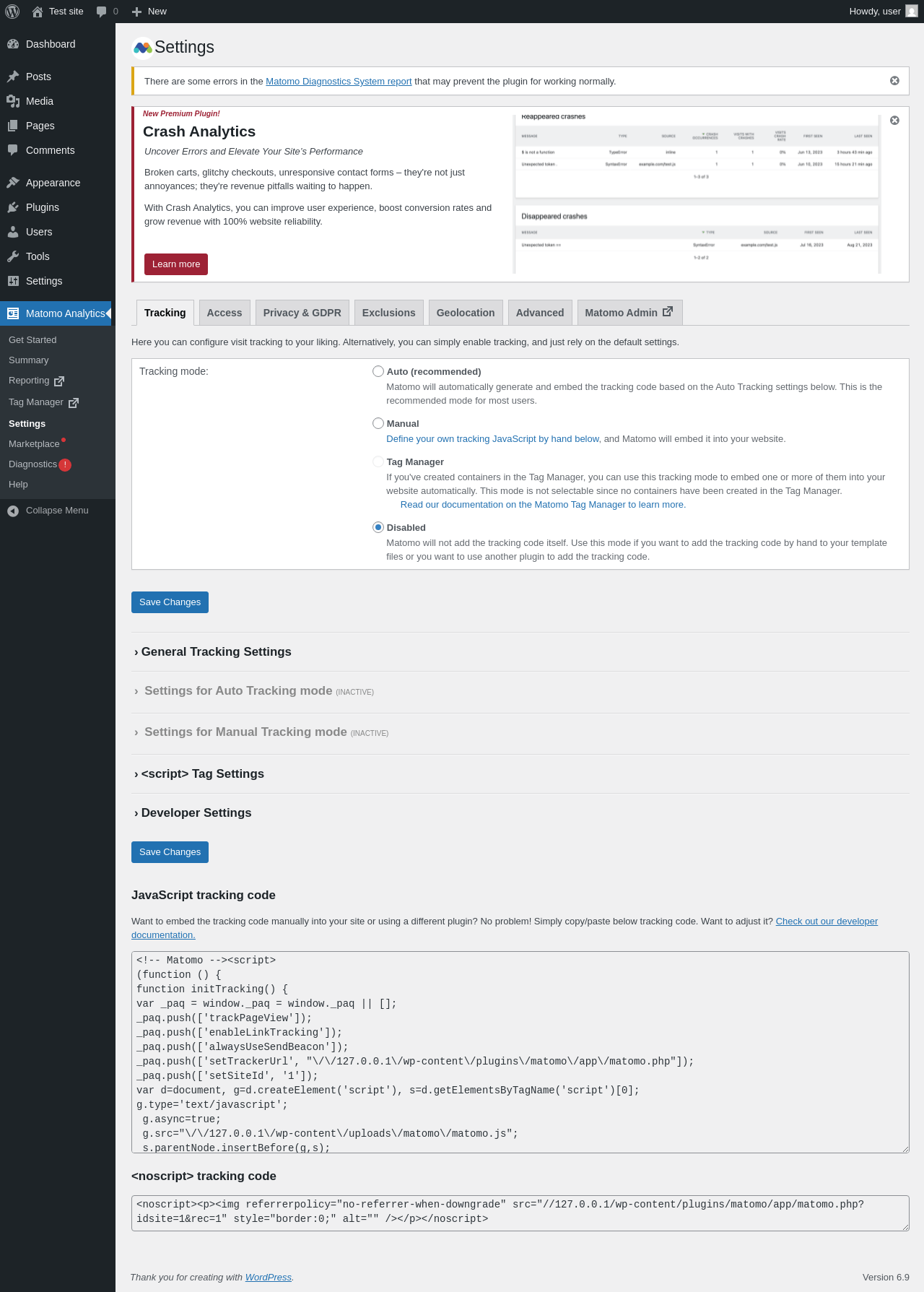
Task: Click the Diagnostics alert badge
Action: pyautogui.click(x=65, y=465)
